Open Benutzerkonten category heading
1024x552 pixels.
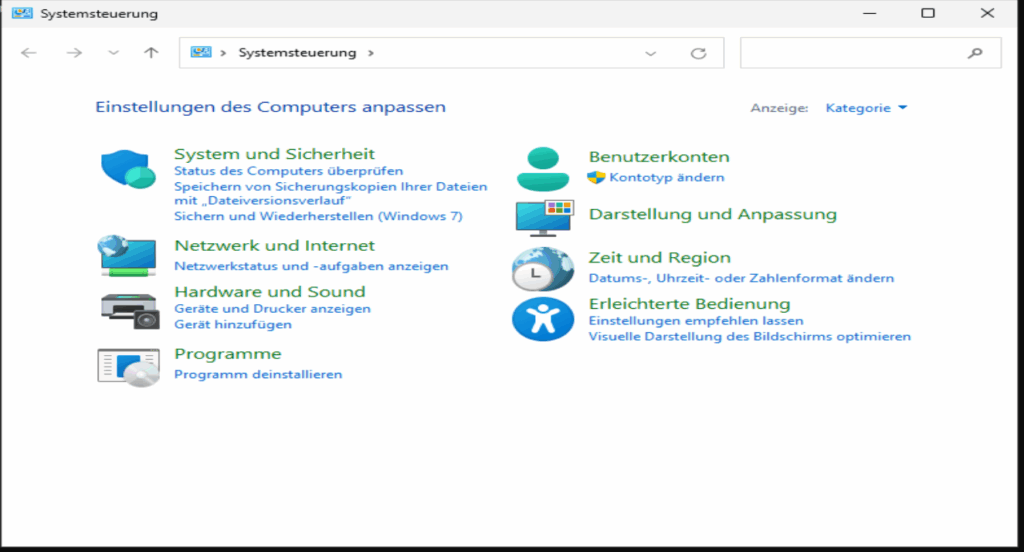(659, 157)
